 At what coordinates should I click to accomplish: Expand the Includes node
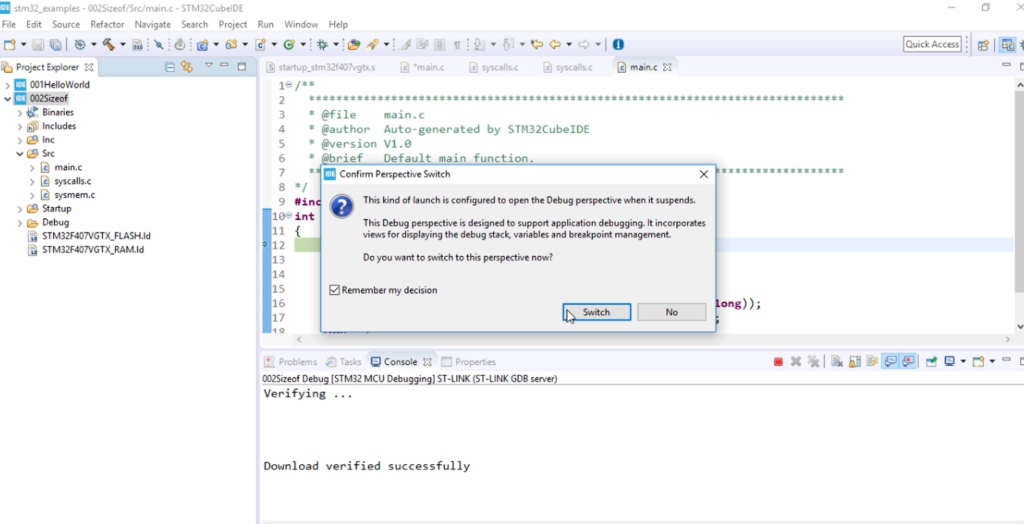tap(20, 126)
